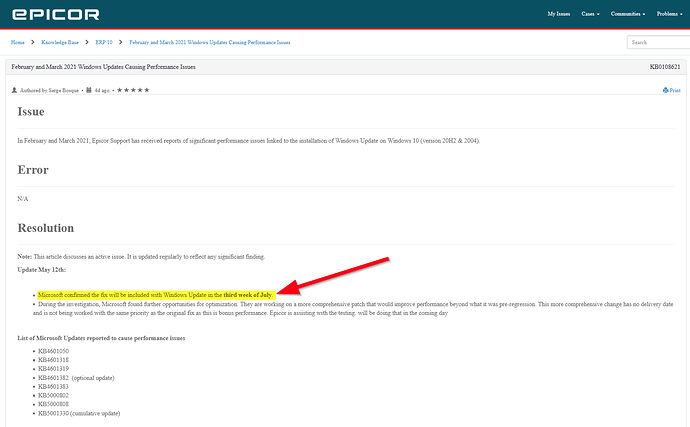Image resolution: width=690 pixels, height=427 pixels.
Task: Click the article title breadcrumb link
Action: pyautogui.click(x=209, y=42)
